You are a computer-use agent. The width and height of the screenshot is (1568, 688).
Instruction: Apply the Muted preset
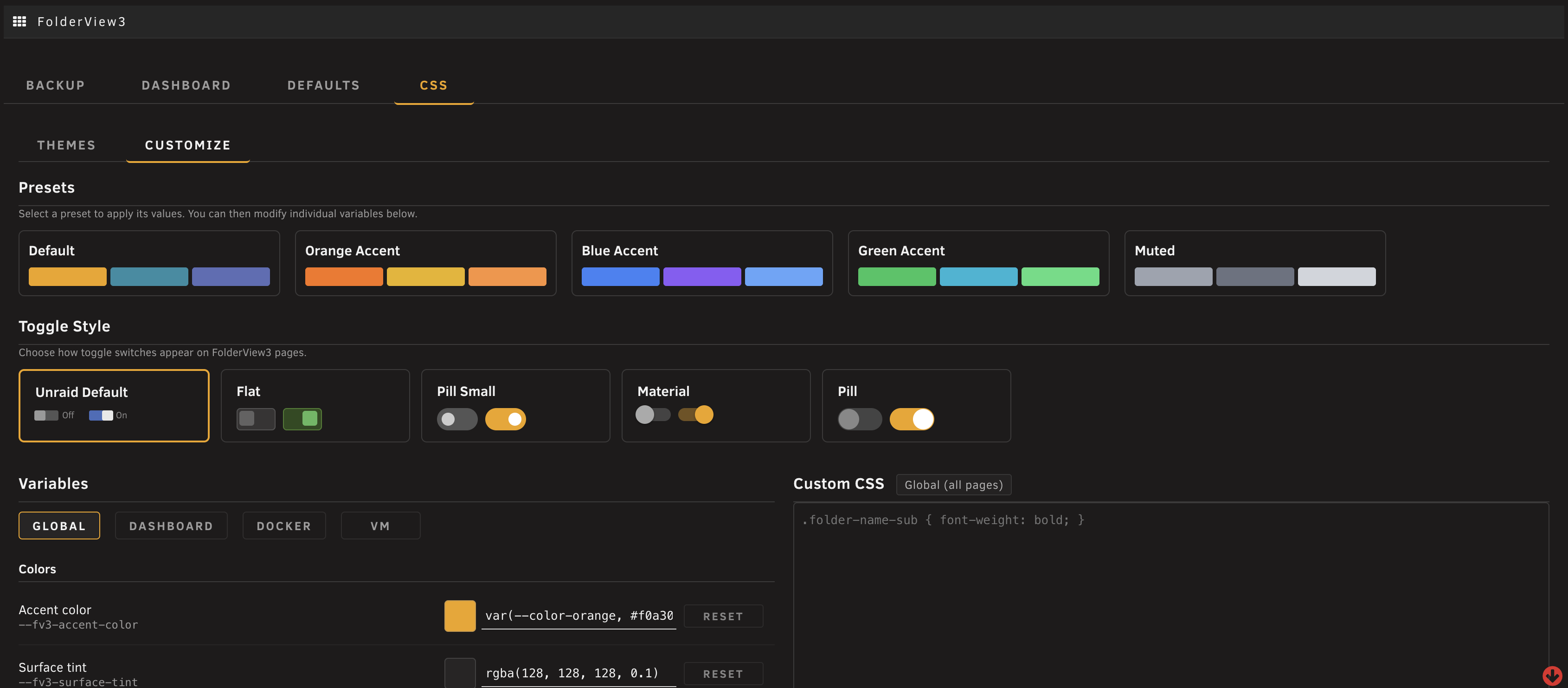(x=1254, y=263)
